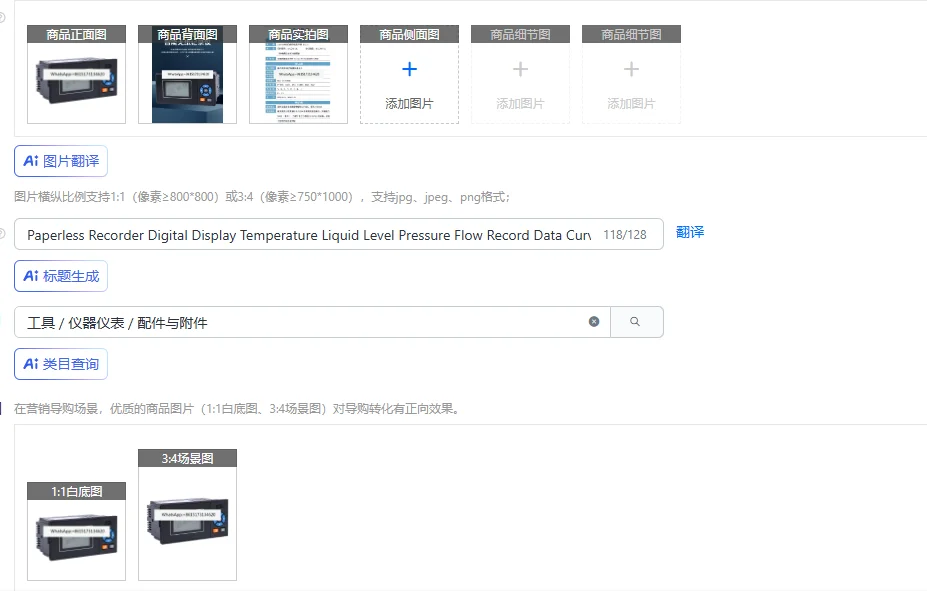Click the plus icon in first 商品细节图 slot

pos(520,69)
